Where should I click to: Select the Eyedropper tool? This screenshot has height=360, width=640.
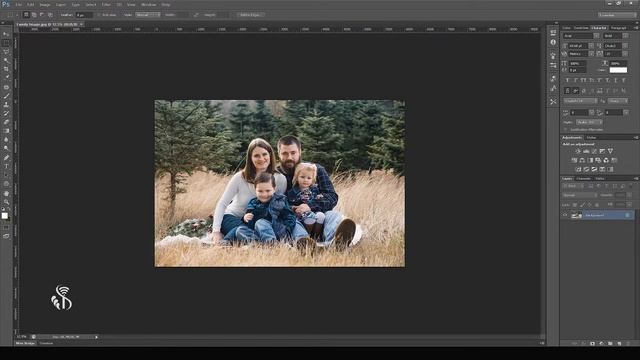tap(6, 78)
